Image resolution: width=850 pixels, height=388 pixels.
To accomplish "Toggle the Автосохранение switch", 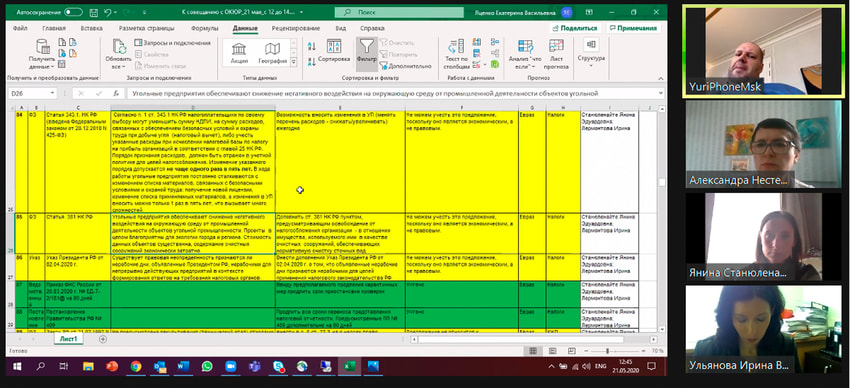I will (73, 12).
